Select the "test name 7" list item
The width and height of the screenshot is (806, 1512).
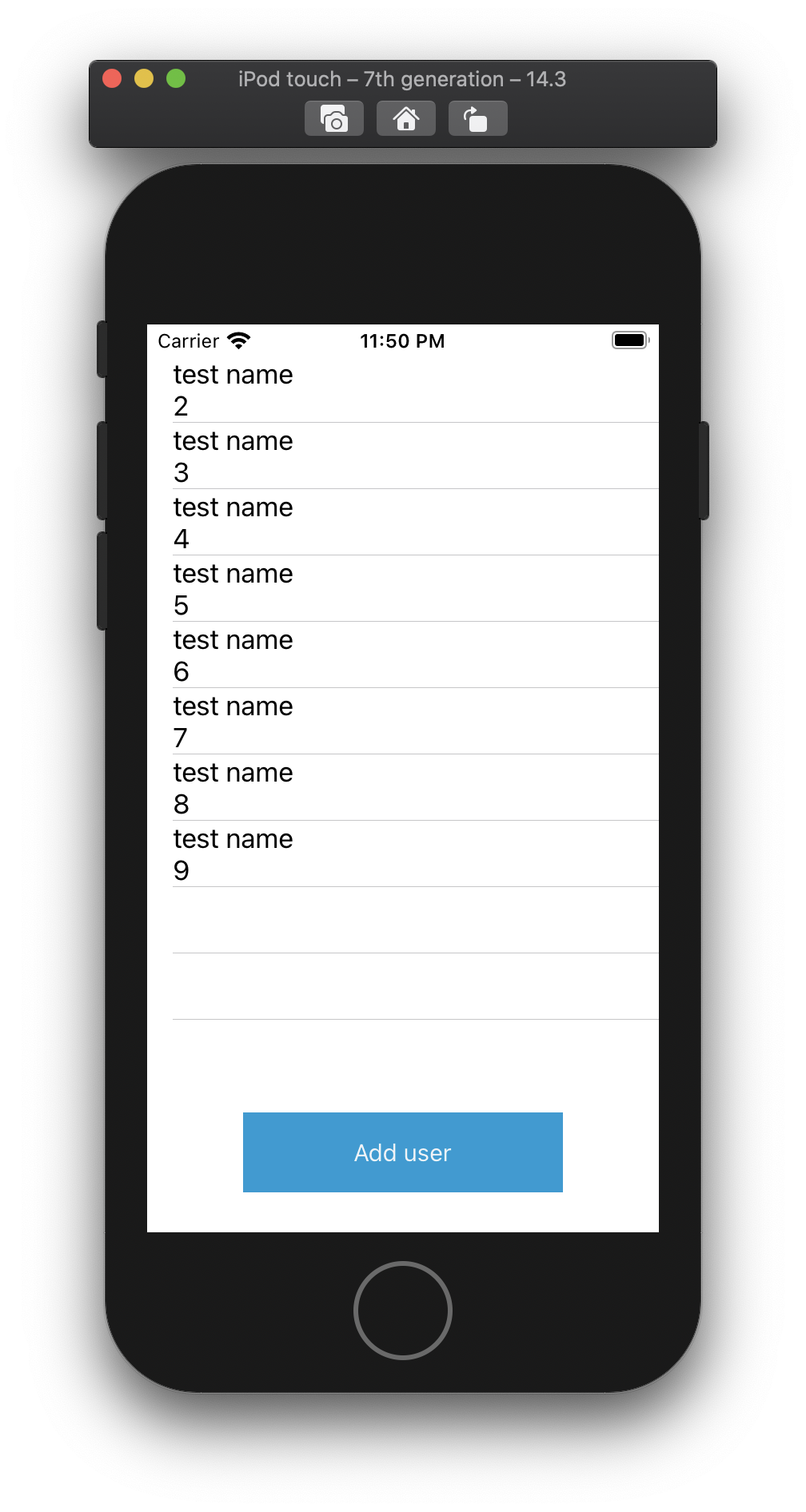(403, 722)
